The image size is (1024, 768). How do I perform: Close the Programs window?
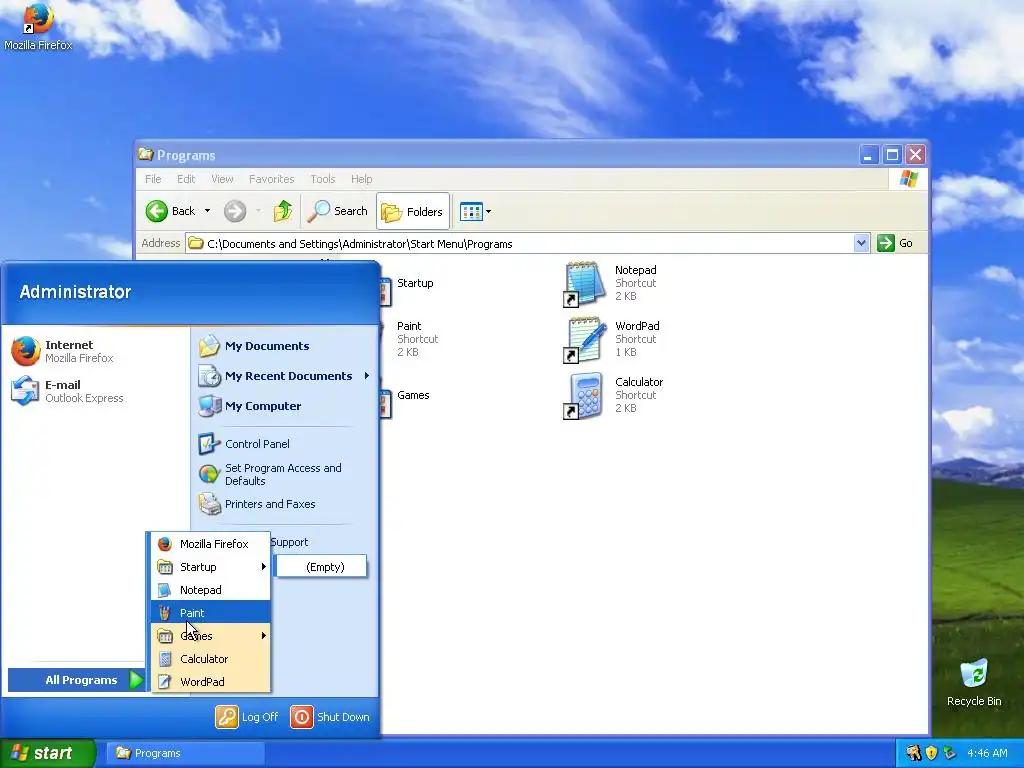(x=916, y=155)
